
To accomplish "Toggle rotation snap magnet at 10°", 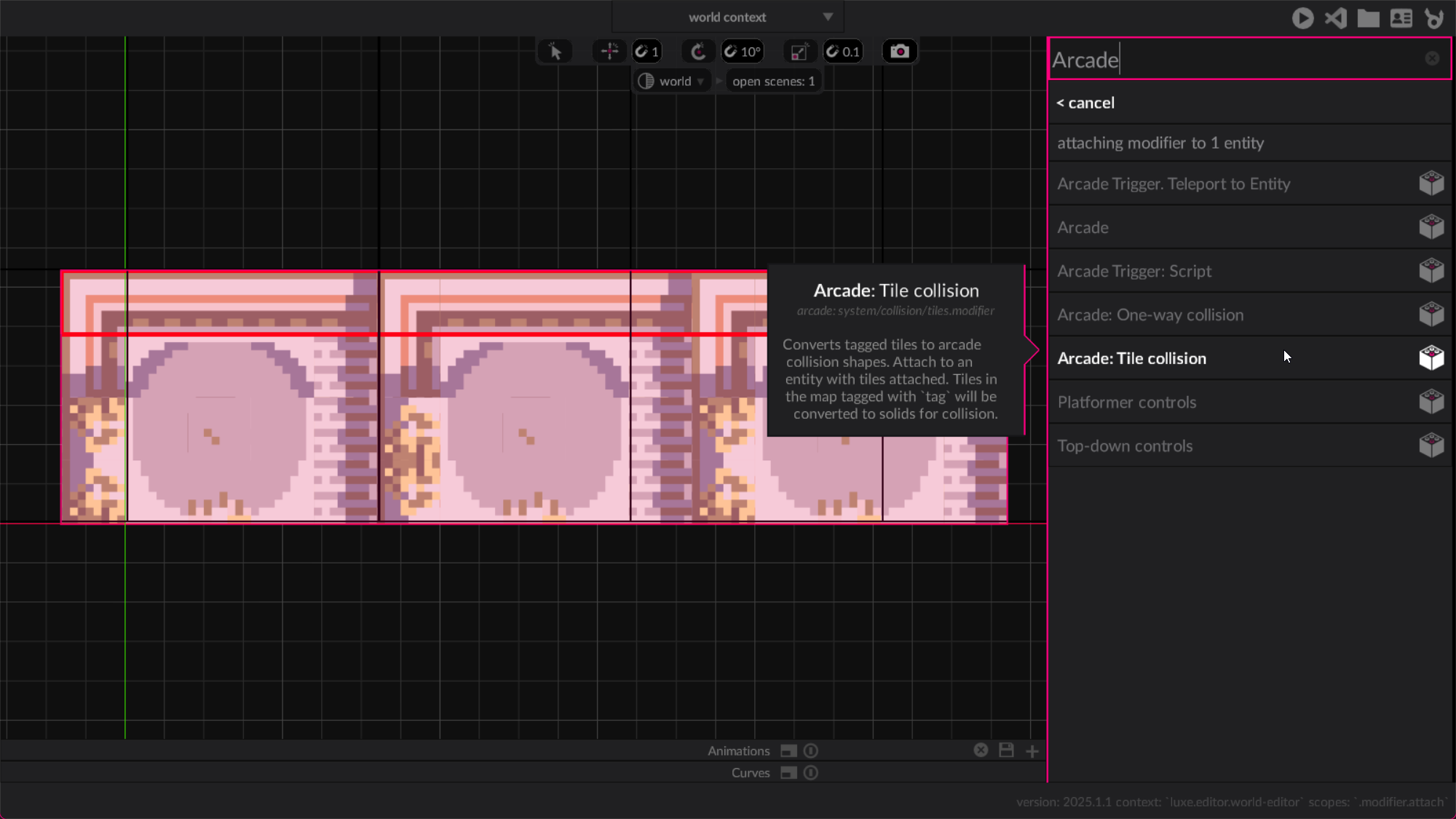I will pyautogui.click(x=742, y=52).
